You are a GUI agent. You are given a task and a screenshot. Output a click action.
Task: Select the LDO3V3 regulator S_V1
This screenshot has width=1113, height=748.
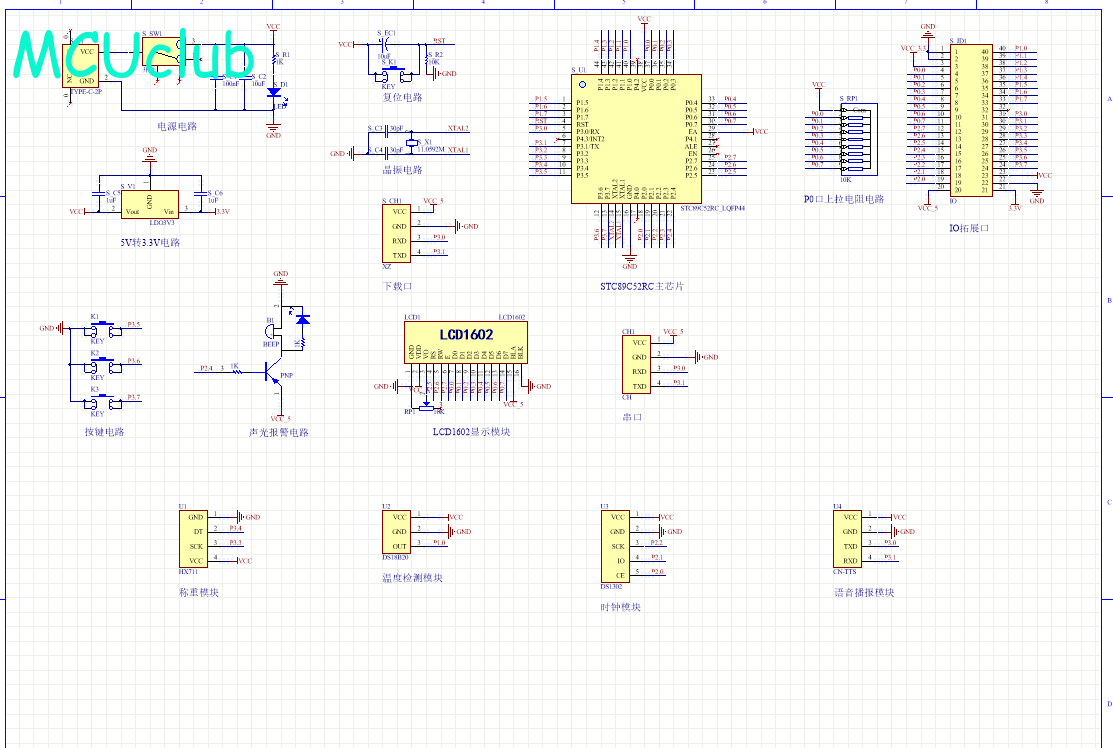[x=150, y=204]
